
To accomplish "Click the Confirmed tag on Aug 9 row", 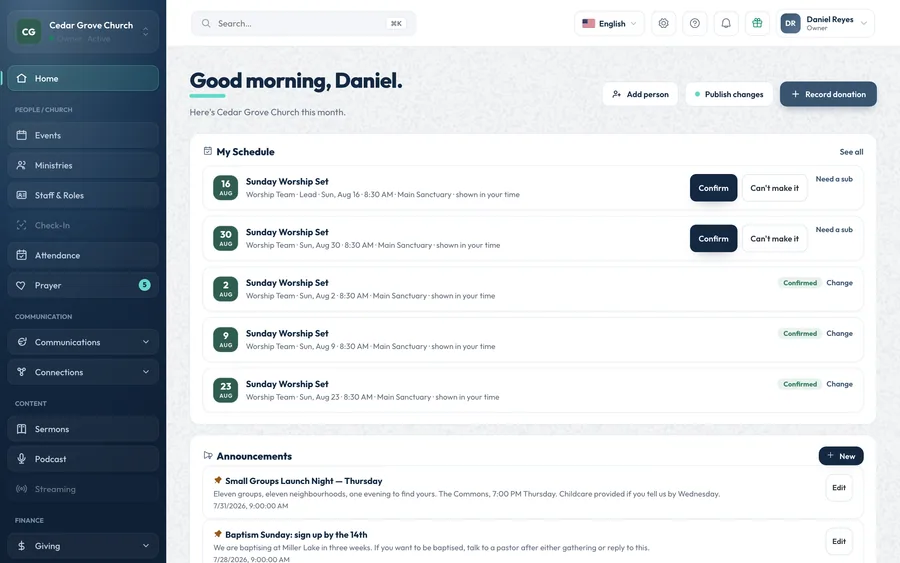I will [800, 333].
